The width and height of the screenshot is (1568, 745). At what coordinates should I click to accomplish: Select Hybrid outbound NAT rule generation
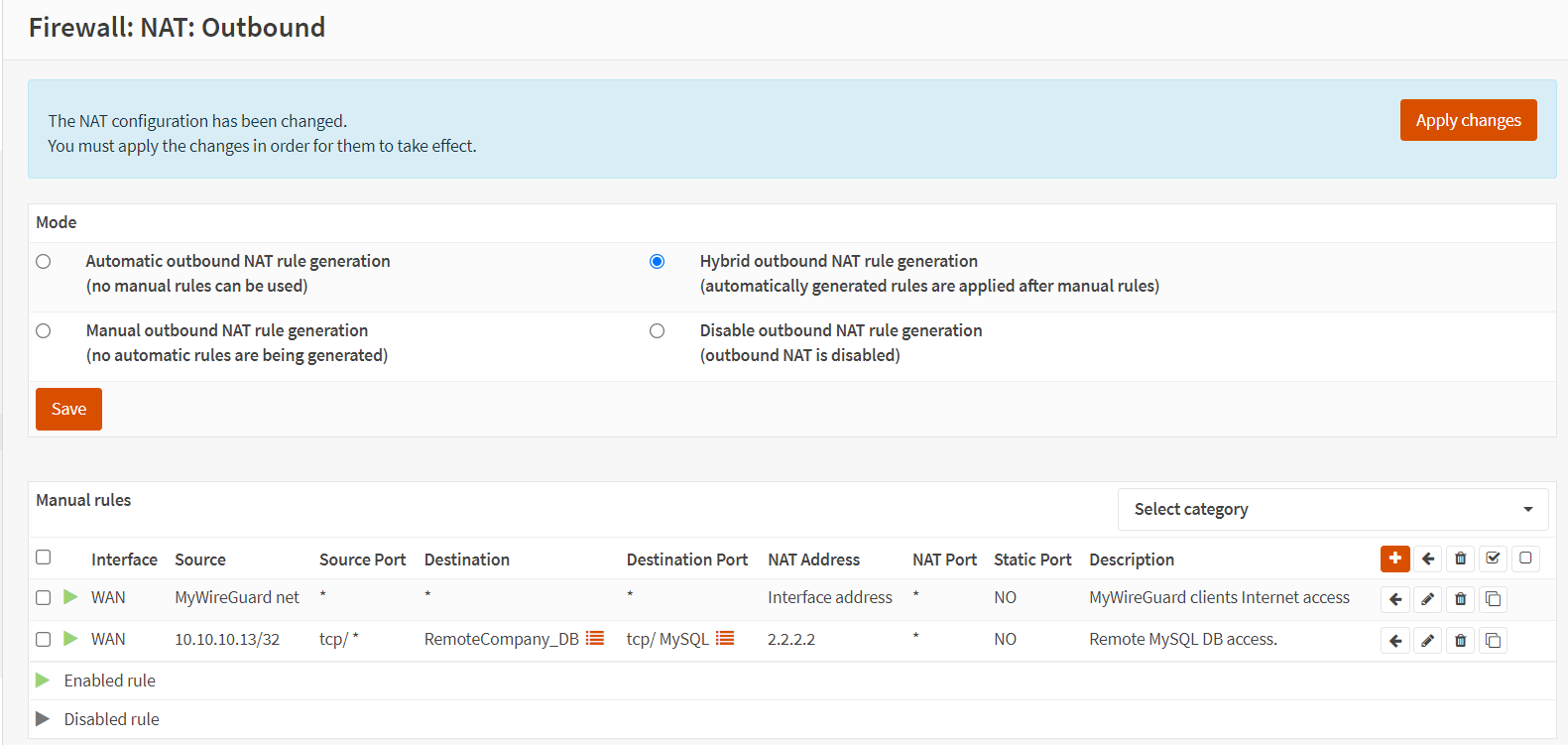pyautogui.click(x=657, y=261)
